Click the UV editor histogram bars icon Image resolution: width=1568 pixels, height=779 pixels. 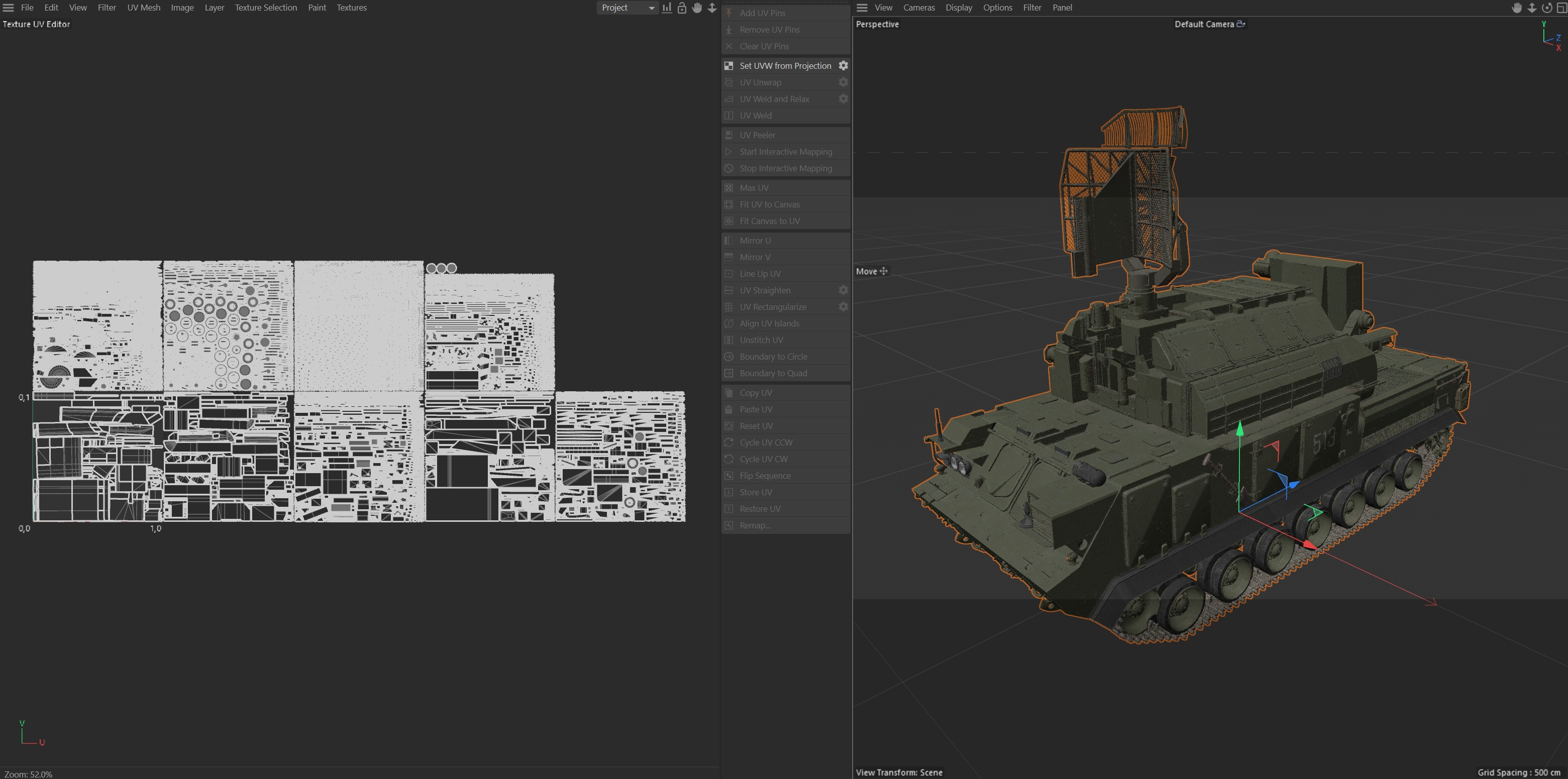coord(667,8)
